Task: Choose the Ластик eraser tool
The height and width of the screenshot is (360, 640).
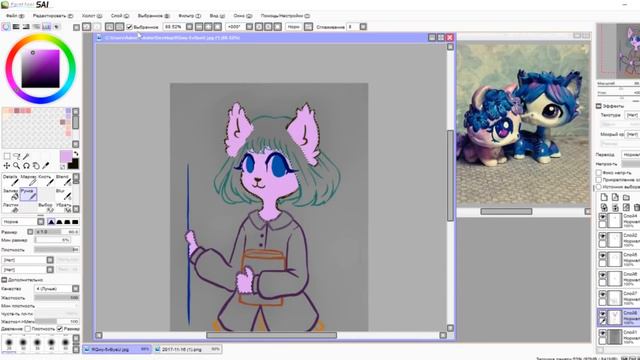Action: pyautogui.click(x=11, y=208)
